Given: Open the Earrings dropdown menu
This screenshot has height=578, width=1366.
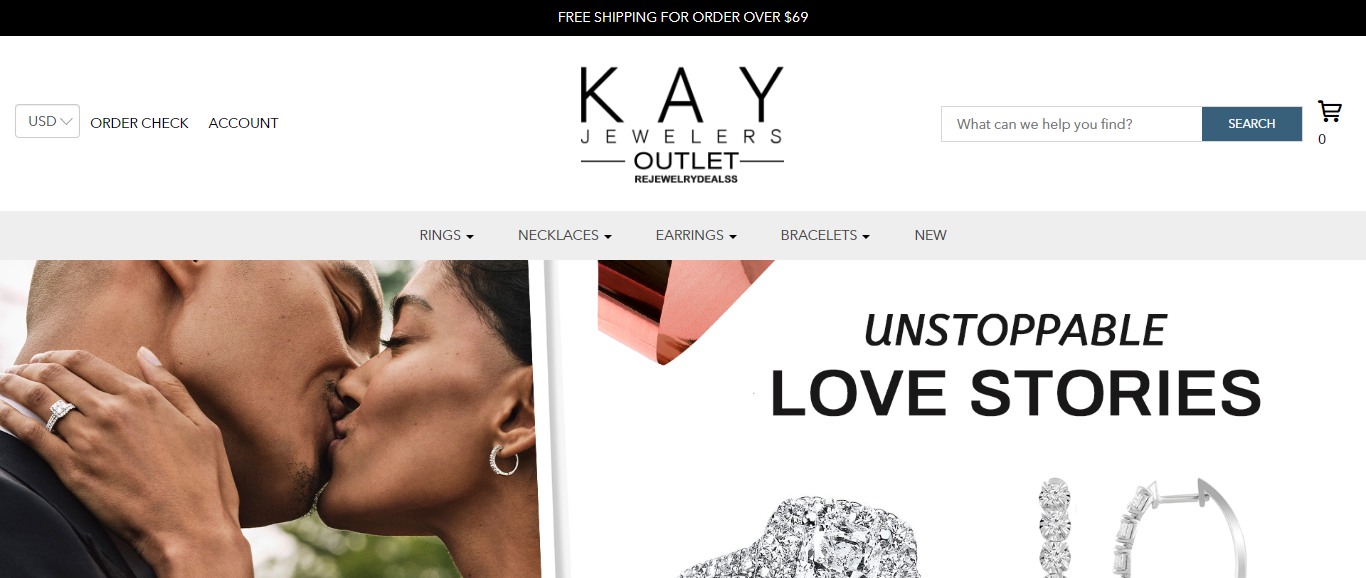Looking at the screenshot, I should coord(696,235).
